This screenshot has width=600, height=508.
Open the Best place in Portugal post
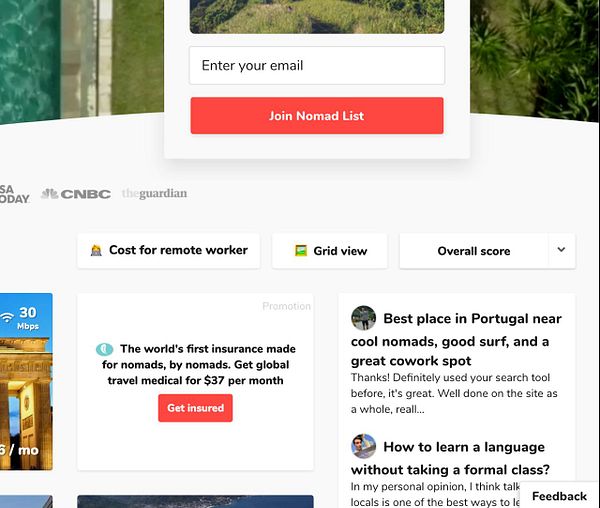click(456, 340)
